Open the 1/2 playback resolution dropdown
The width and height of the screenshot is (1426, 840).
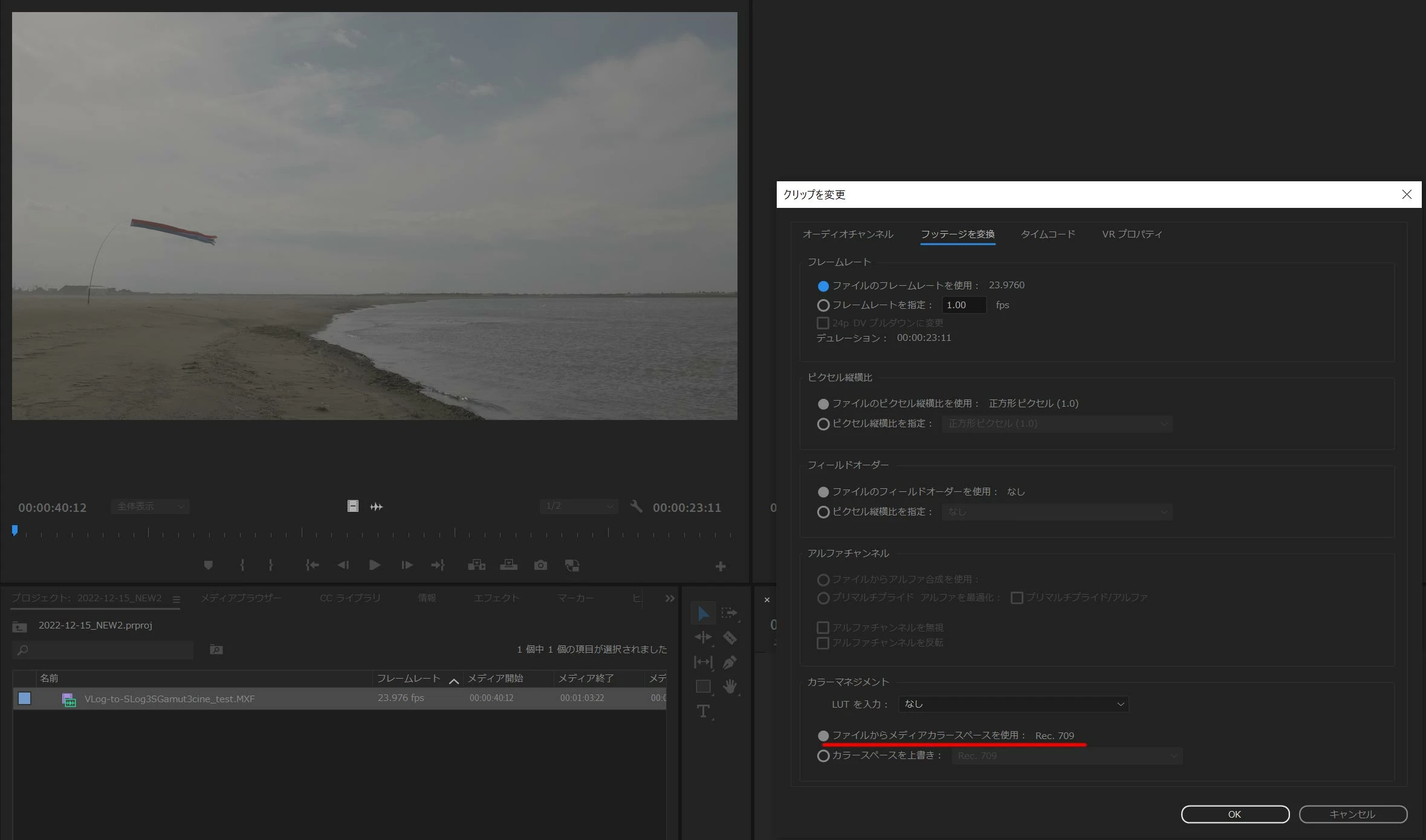579,506
